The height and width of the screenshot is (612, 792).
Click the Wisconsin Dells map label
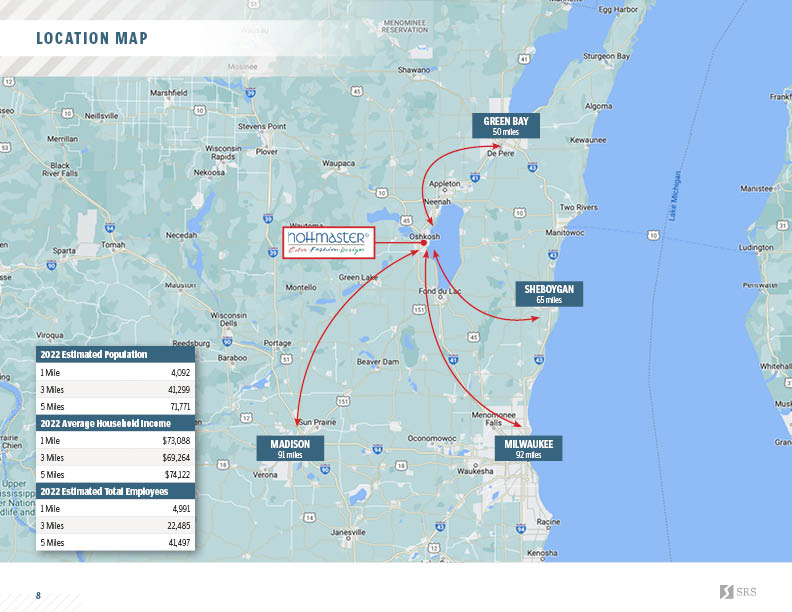229,319
